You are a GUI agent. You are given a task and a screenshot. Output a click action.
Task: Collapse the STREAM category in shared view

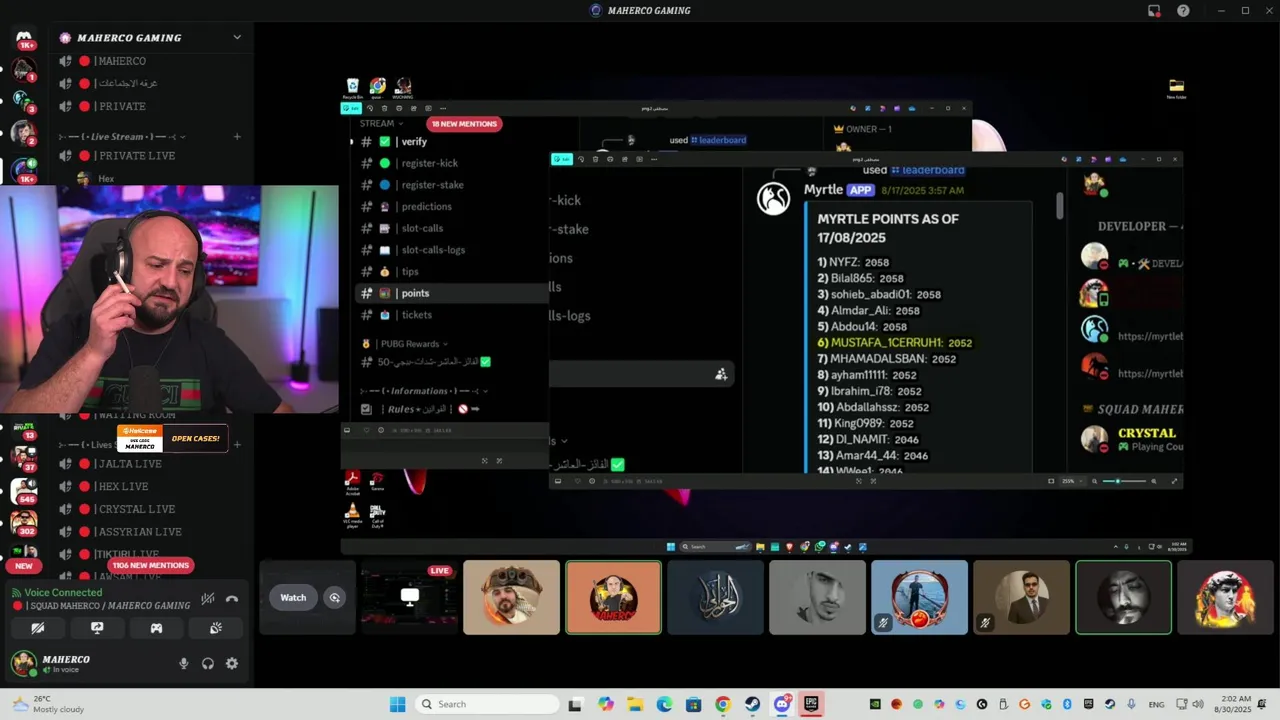382,124
